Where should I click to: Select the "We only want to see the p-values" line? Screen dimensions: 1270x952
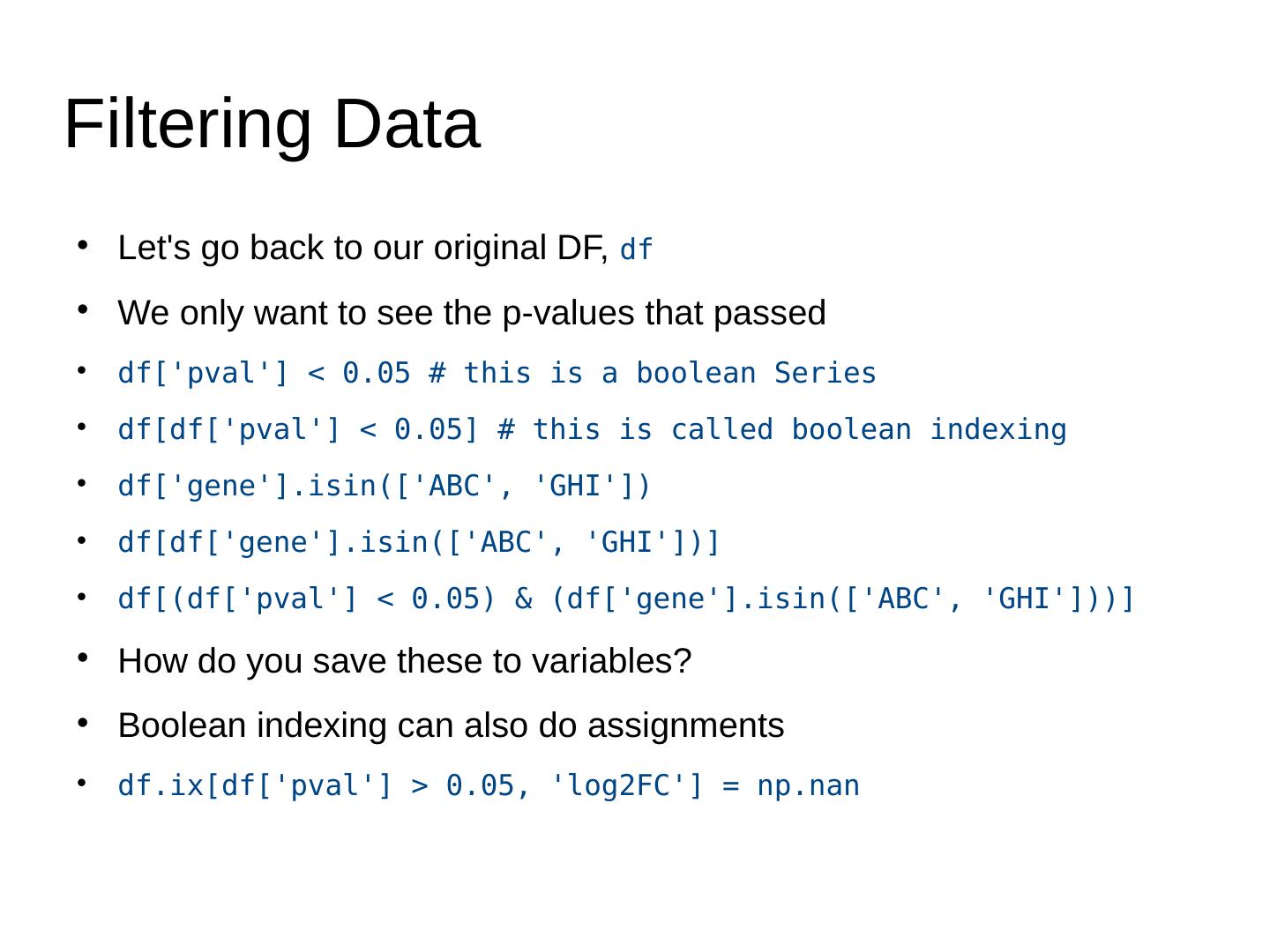click(x=471, y=313)
